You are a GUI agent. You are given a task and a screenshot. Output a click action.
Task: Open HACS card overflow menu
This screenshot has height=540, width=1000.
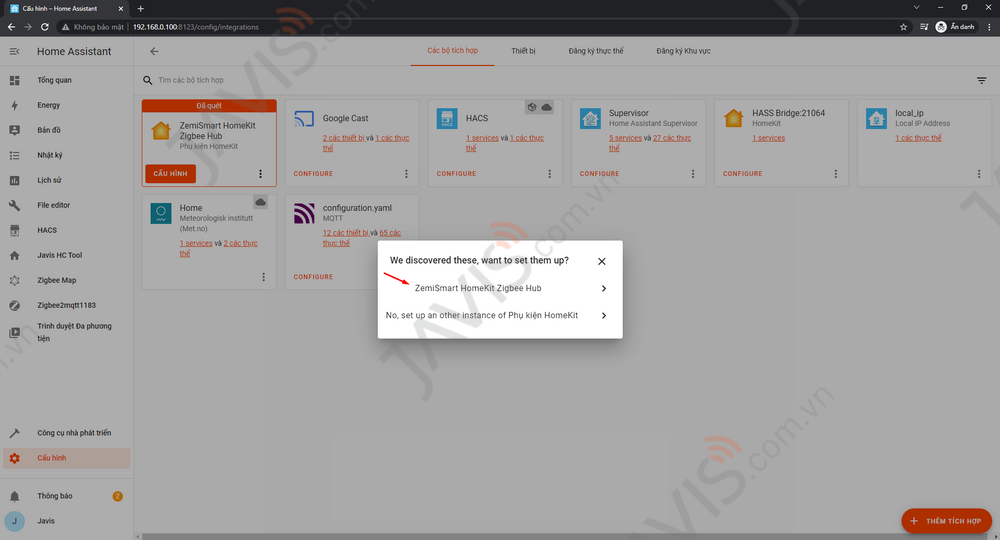(550, 174)
